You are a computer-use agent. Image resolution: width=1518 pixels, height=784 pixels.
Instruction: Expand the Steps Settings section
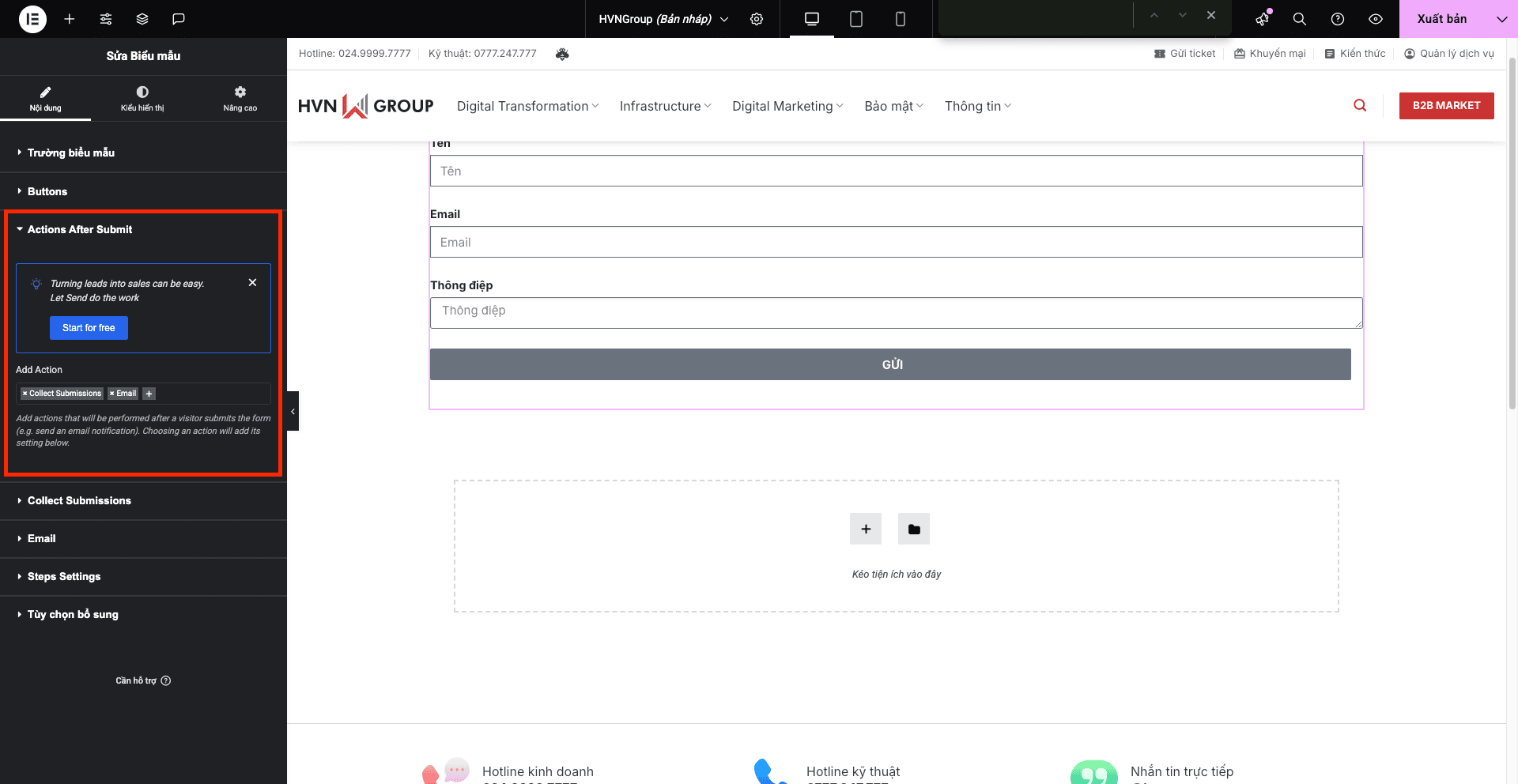click(x=64, y=577)
